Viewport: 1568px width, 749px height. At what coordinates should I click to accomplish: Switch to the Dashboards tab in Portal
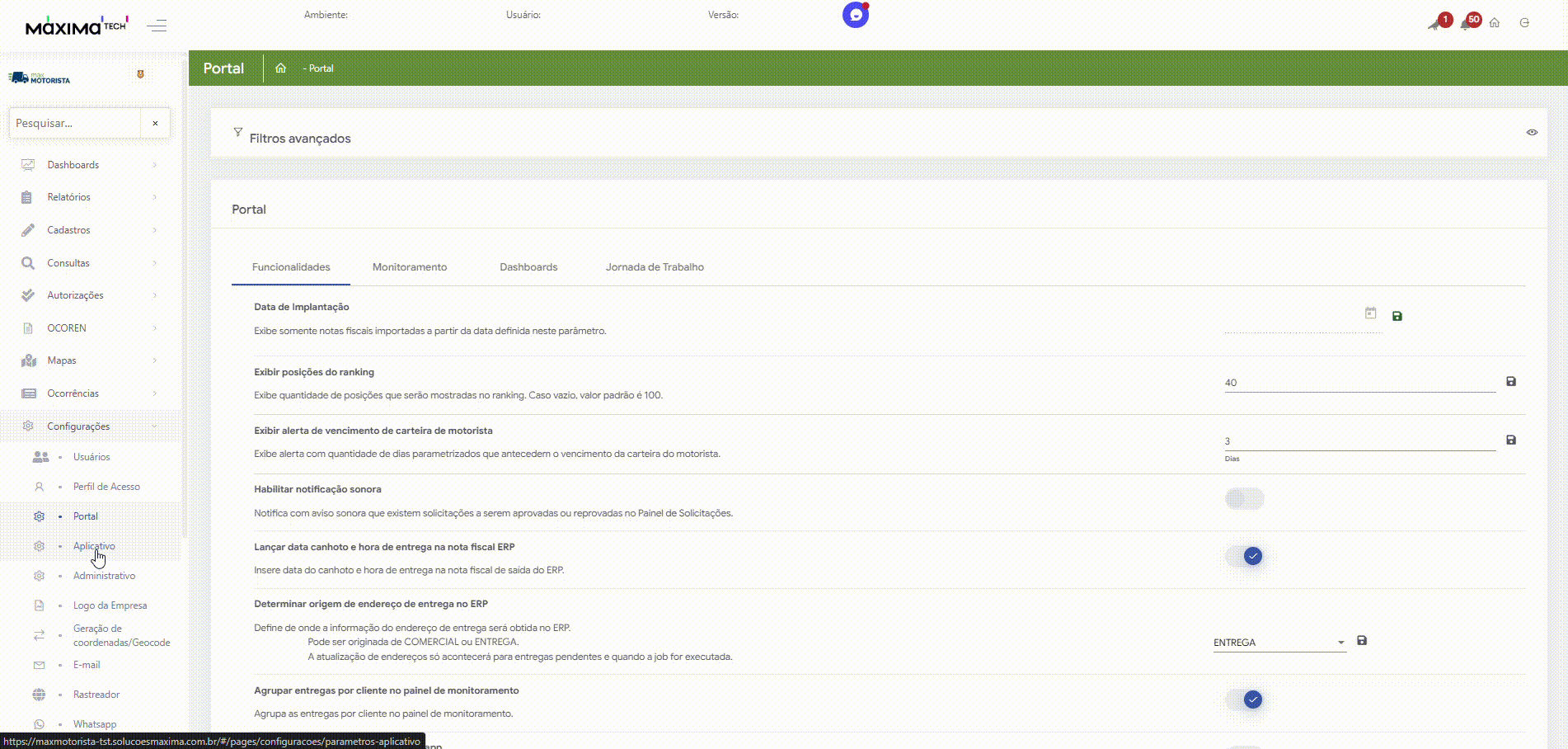point(528,267)
